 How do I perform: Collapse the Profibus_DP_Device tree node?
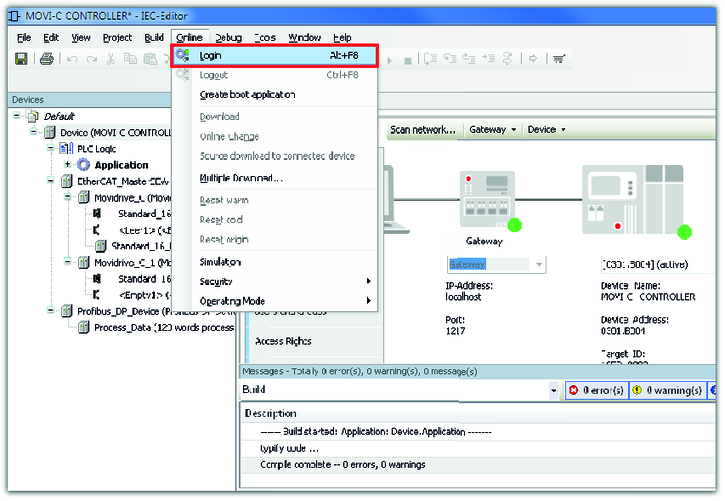[x=52, y=311]
